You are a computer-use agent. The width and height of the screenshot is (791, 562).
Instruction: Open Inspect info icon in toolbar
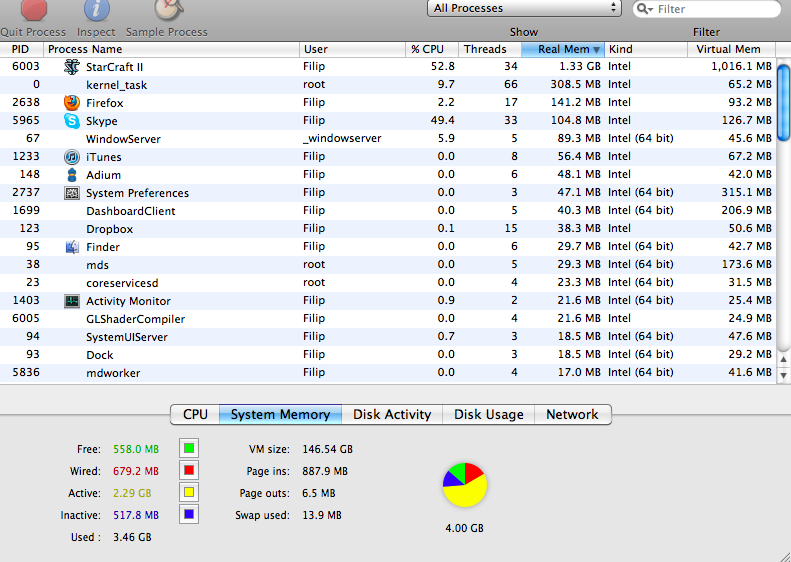point(97,10)
